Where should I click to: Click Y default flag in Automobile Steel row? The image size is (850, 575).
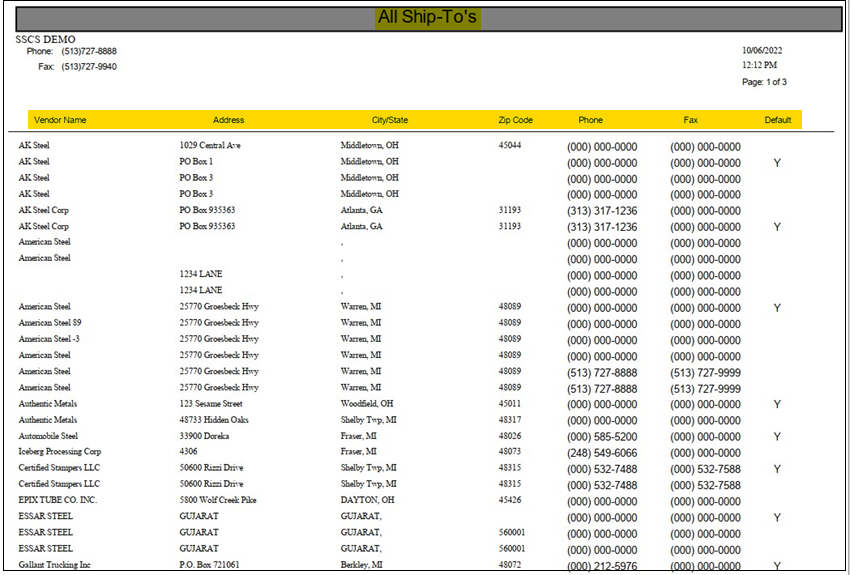(x=777, y=437)
